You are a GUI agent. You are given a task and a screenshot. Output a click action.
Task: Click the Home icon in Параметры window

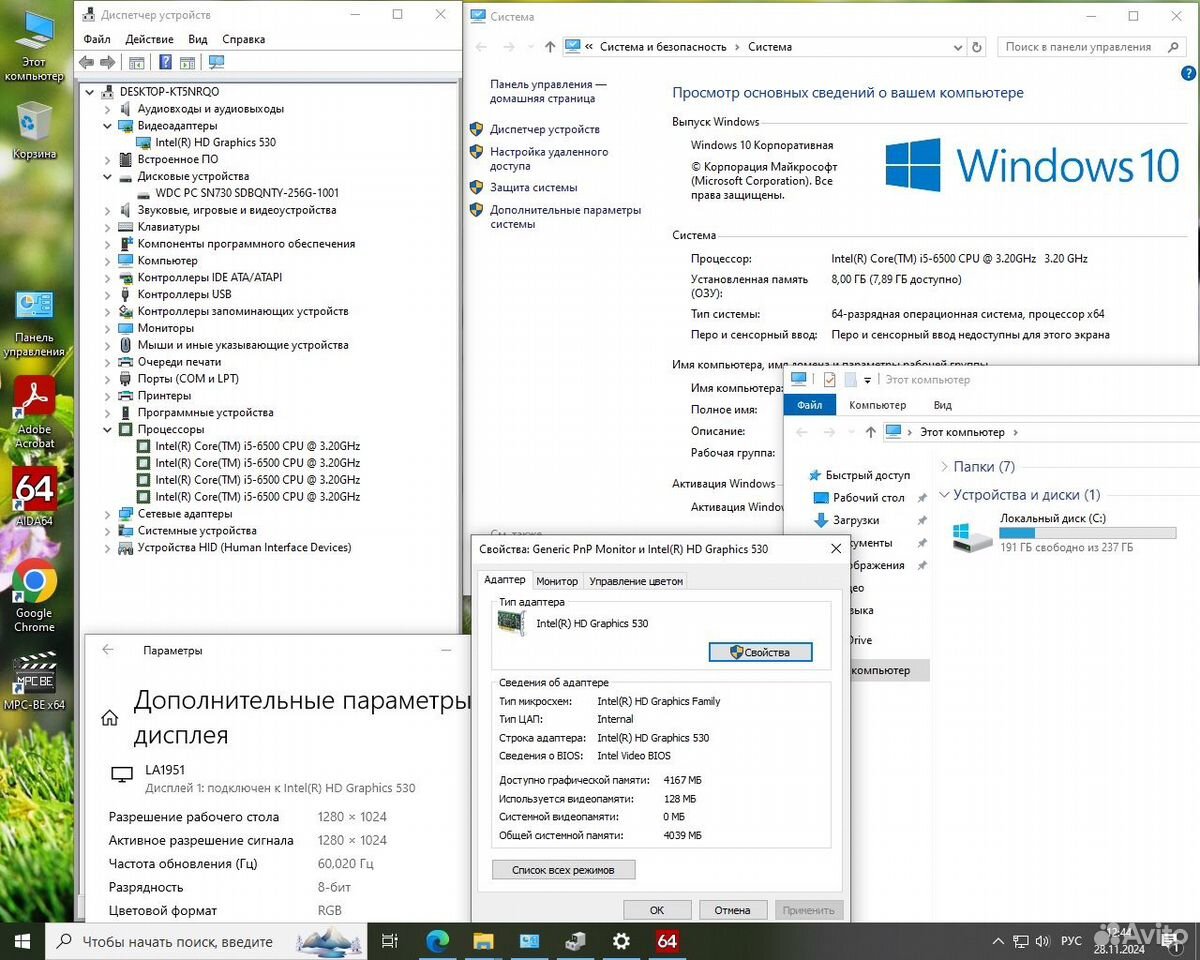pos(110,717)
